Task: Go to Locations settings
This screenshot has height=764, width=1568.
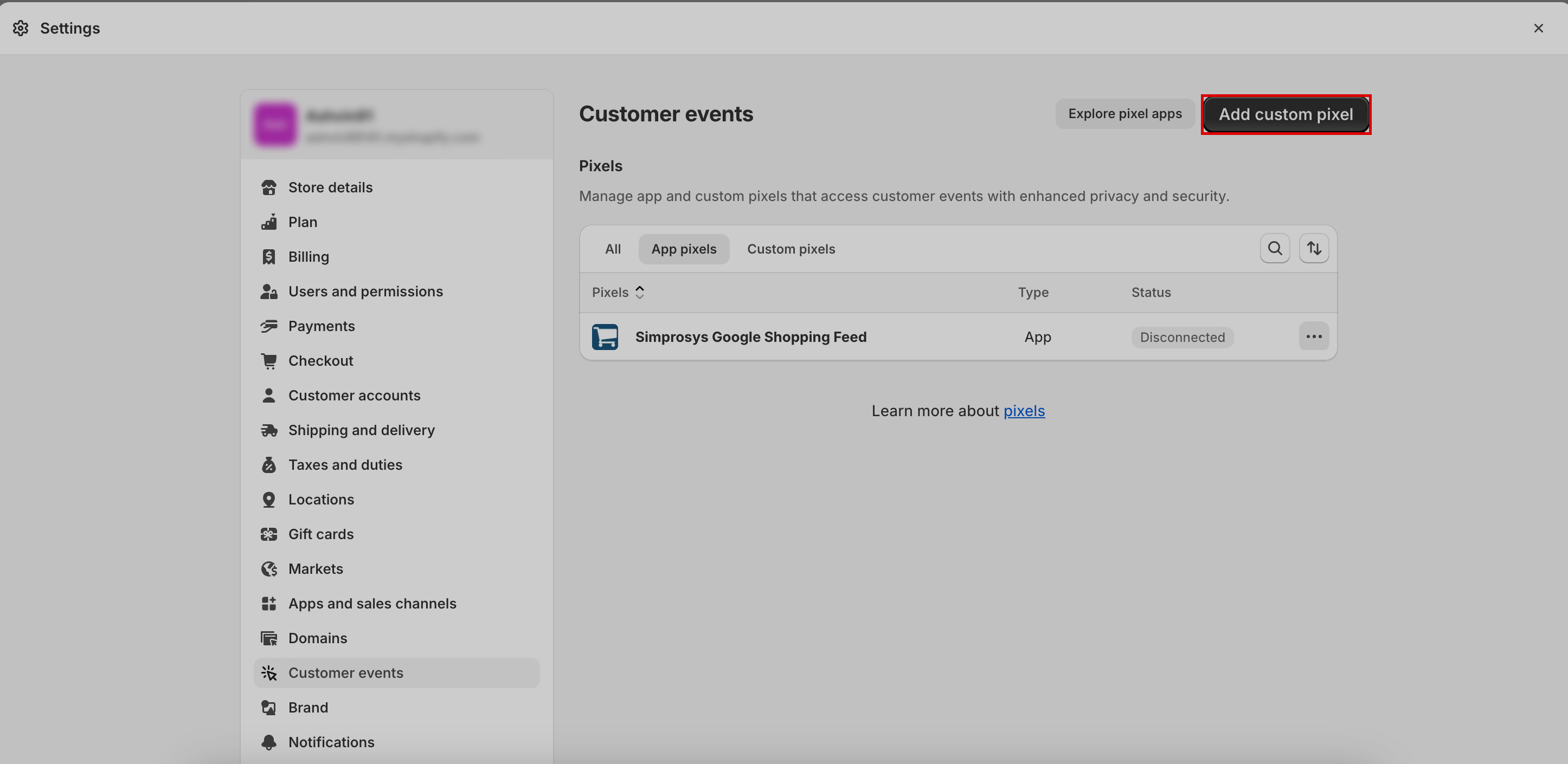Action: 396,500
